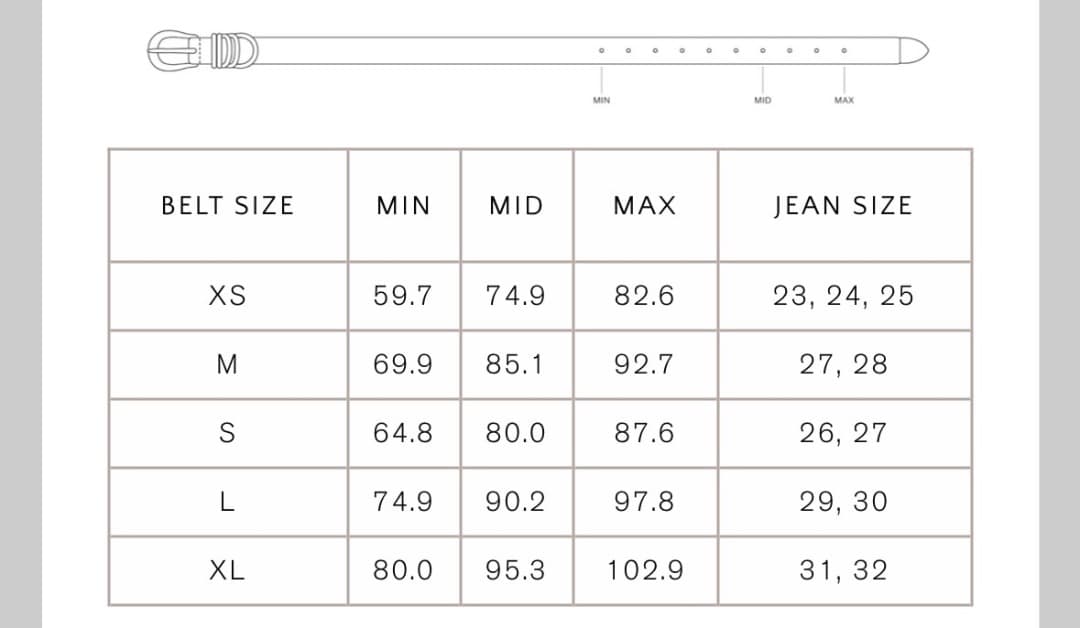
Task: Click the MIN column header in the table
Action: (x=403, y=206)
